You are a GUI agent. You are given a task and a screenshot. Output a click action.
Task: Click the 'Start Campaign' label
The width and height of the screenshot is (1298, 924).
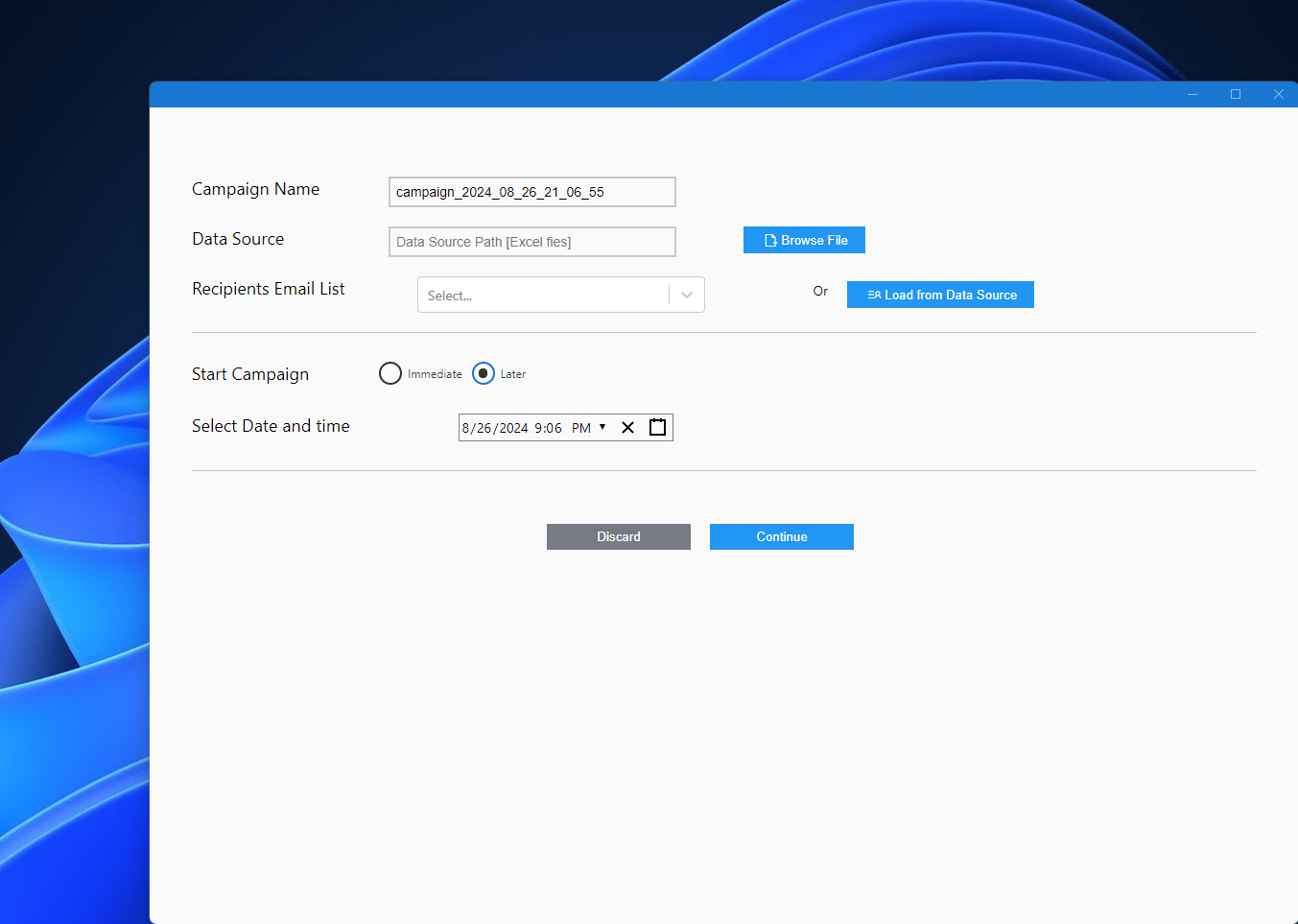(250, 374)
